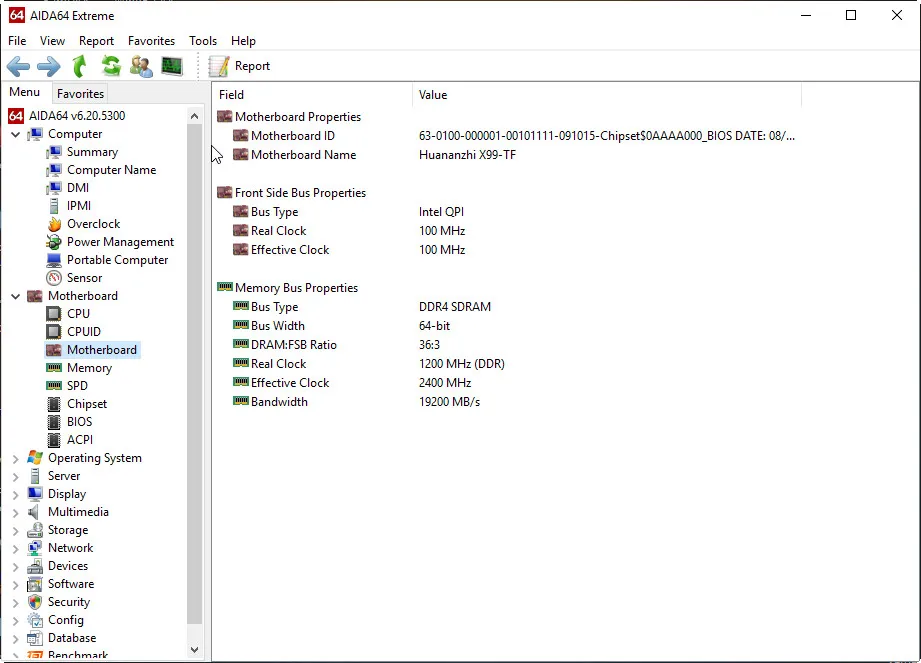Select the Overclock flame icon
Screen dimensions: 921x663
point(54,224)
